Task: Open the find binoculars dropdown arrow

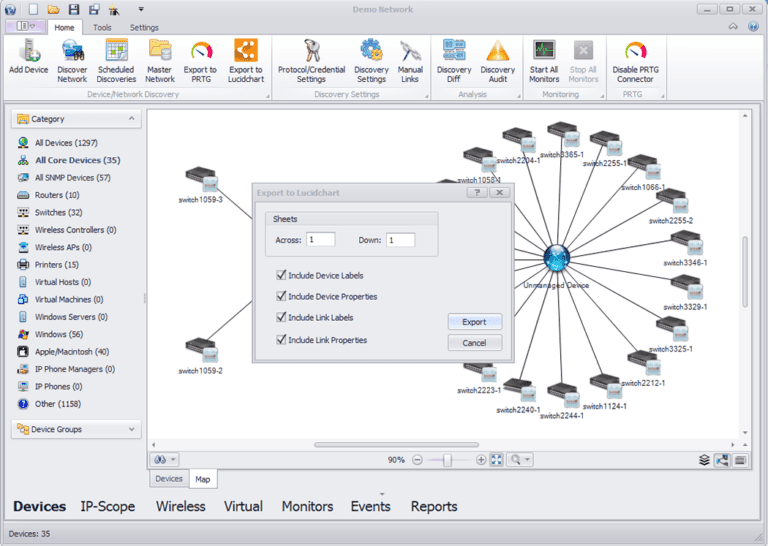Action: pos(173,460)
